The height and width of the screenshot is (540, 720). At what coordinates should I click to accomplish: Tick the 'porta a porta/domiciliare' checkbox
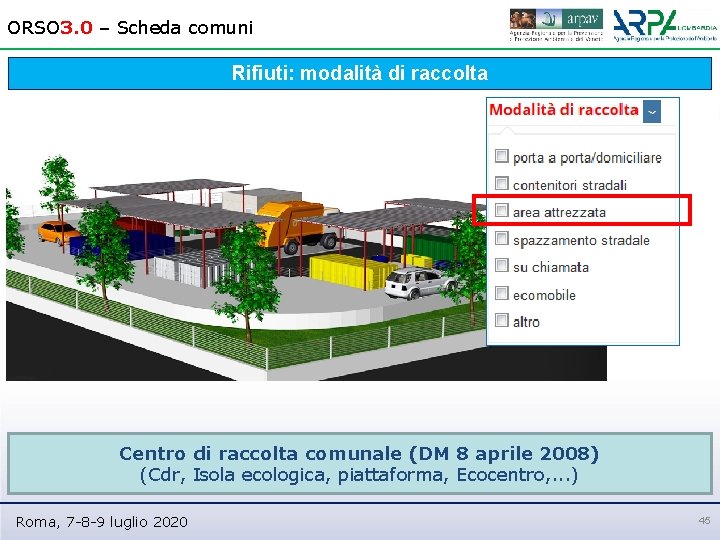coord(501,156)
